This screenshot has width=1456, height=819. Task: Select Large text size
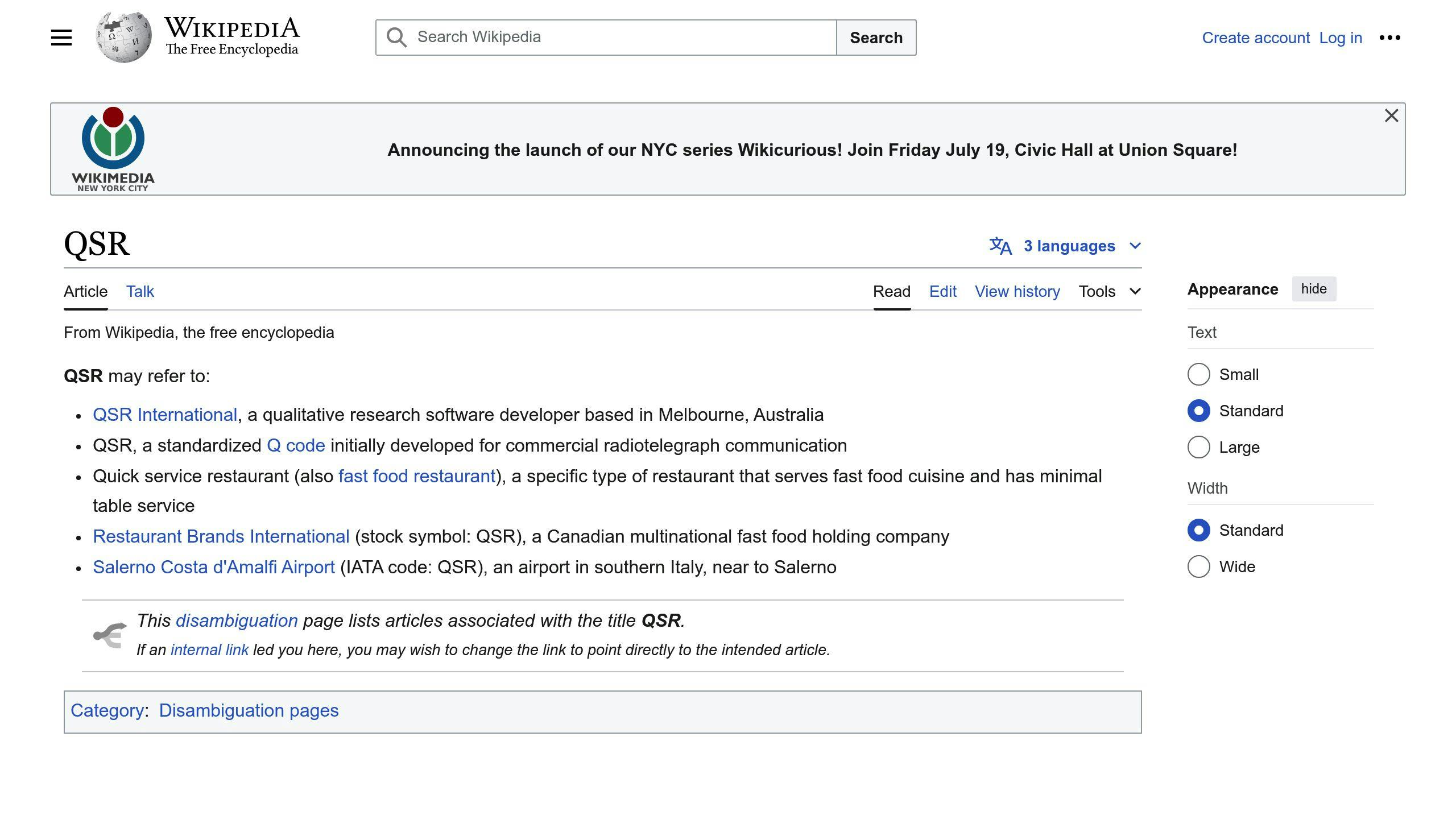[x=1198, y=447]
